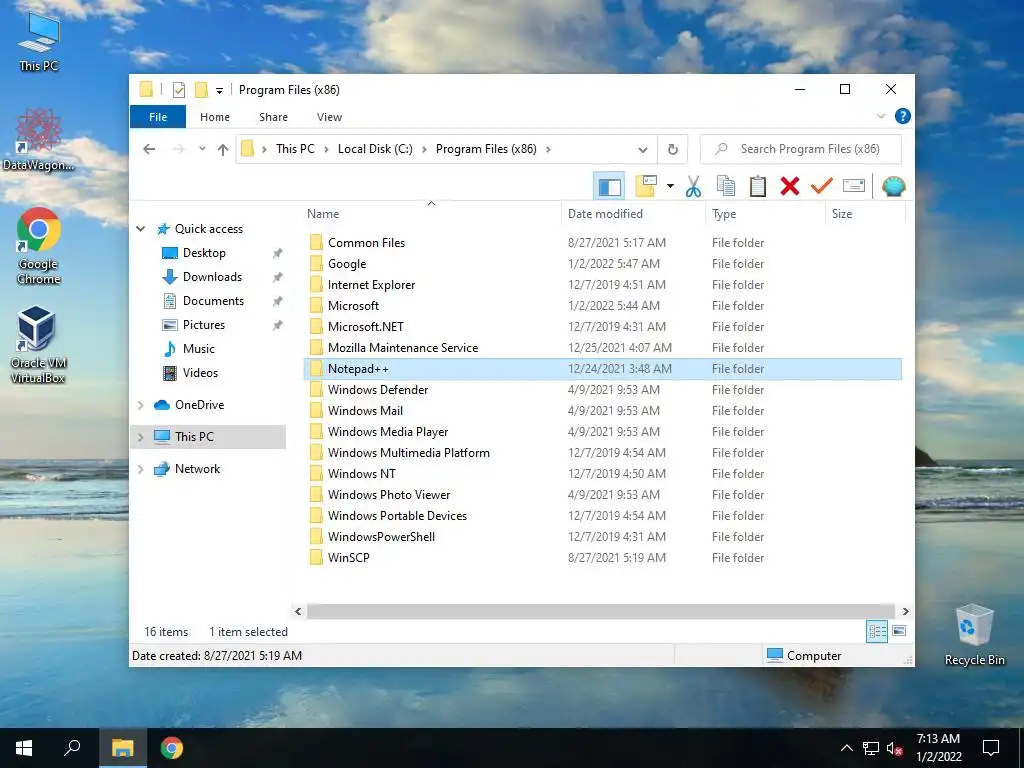Click the horizontal scrollbar track
The image size is (1024, 768).
(x=601, y=611)
